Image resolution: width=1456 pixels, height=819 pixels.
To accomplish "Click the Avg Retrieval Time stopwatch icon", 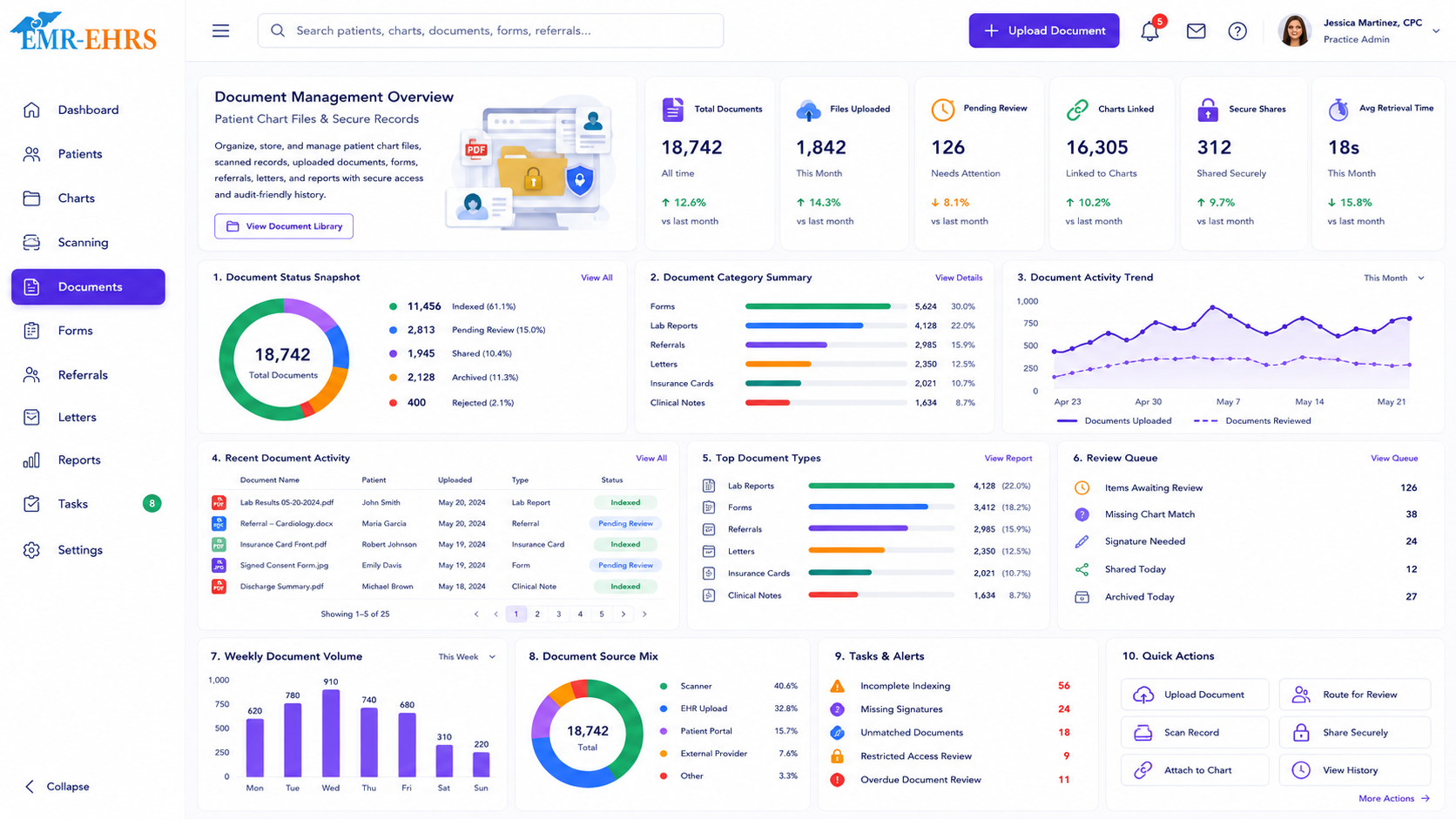I will (x=1338, y=110).
